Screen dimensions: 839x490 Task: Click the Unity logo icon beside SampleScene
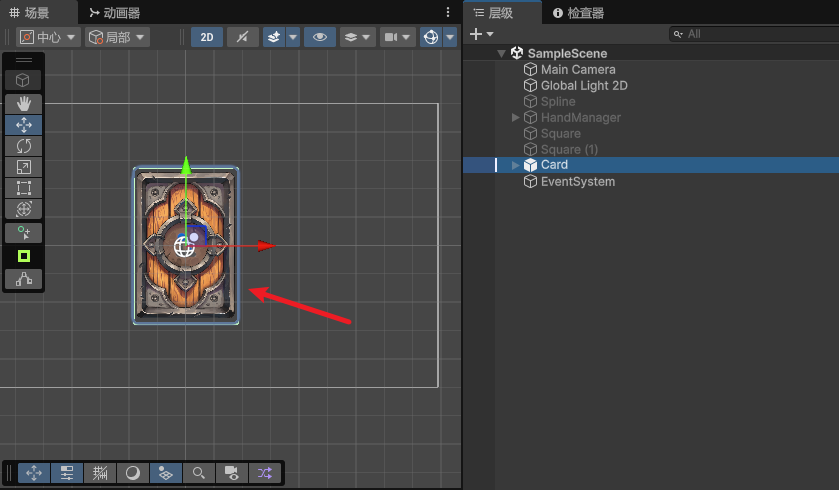point(516,53)
